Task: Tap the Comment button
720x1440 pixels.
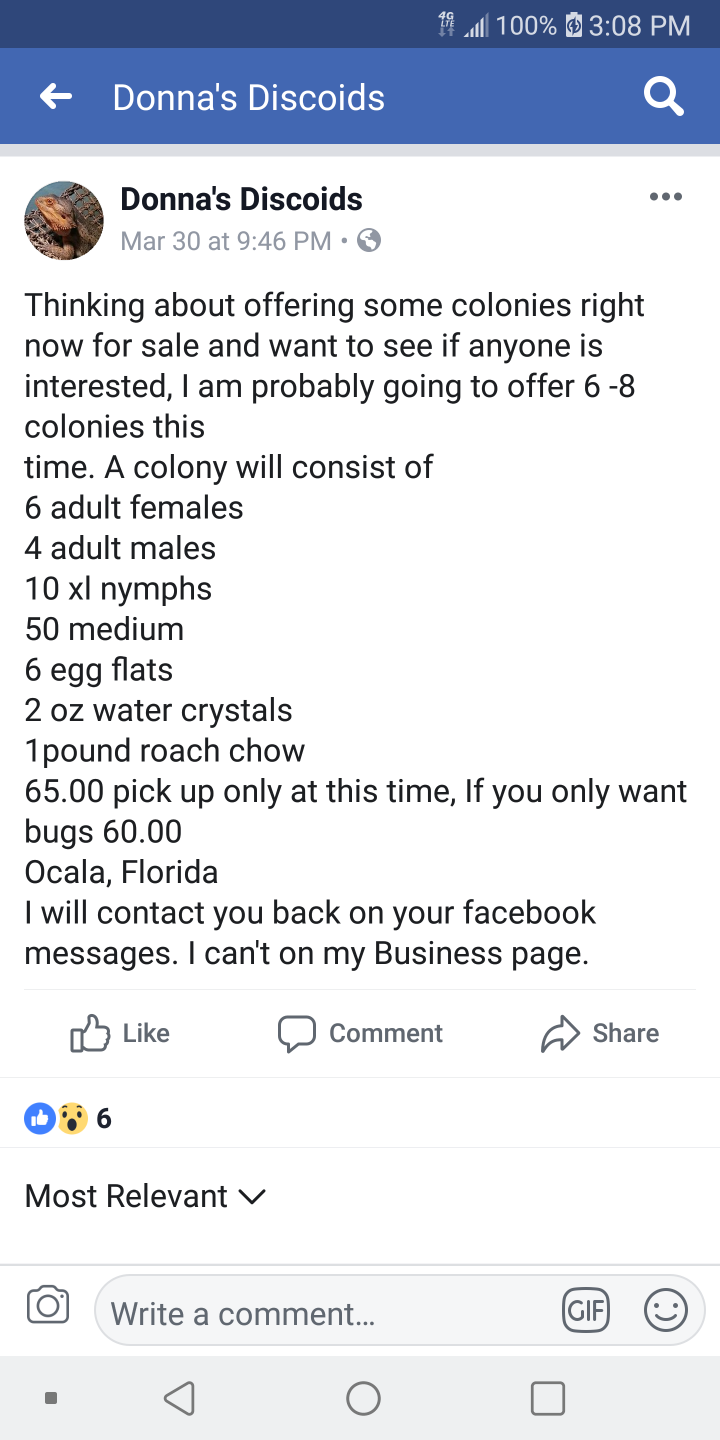Action: click(x=360, y=1033)
